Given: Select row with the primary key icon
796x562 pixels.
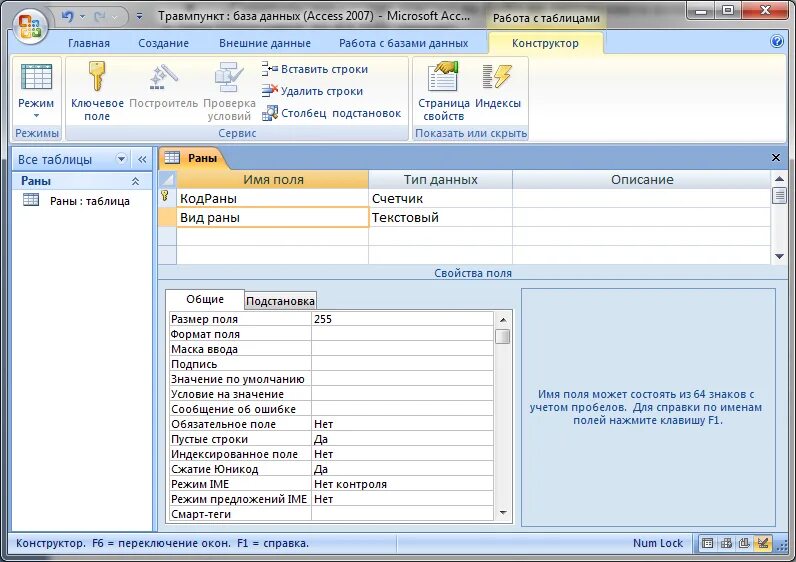Looking at the screenshot, I should point(167,198).
